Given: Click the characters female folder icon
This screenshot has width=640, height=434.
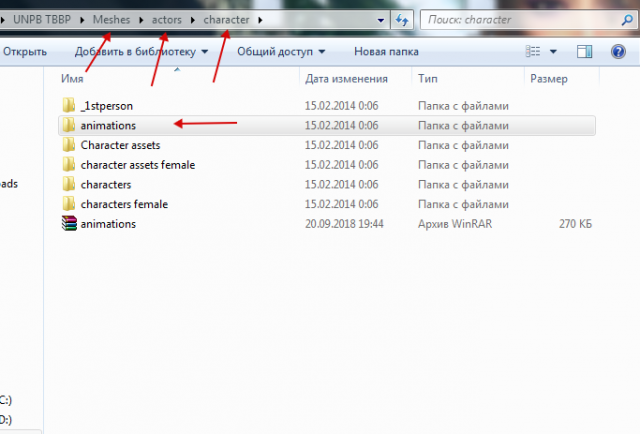Looking at the screenshot, I should 68,204.
